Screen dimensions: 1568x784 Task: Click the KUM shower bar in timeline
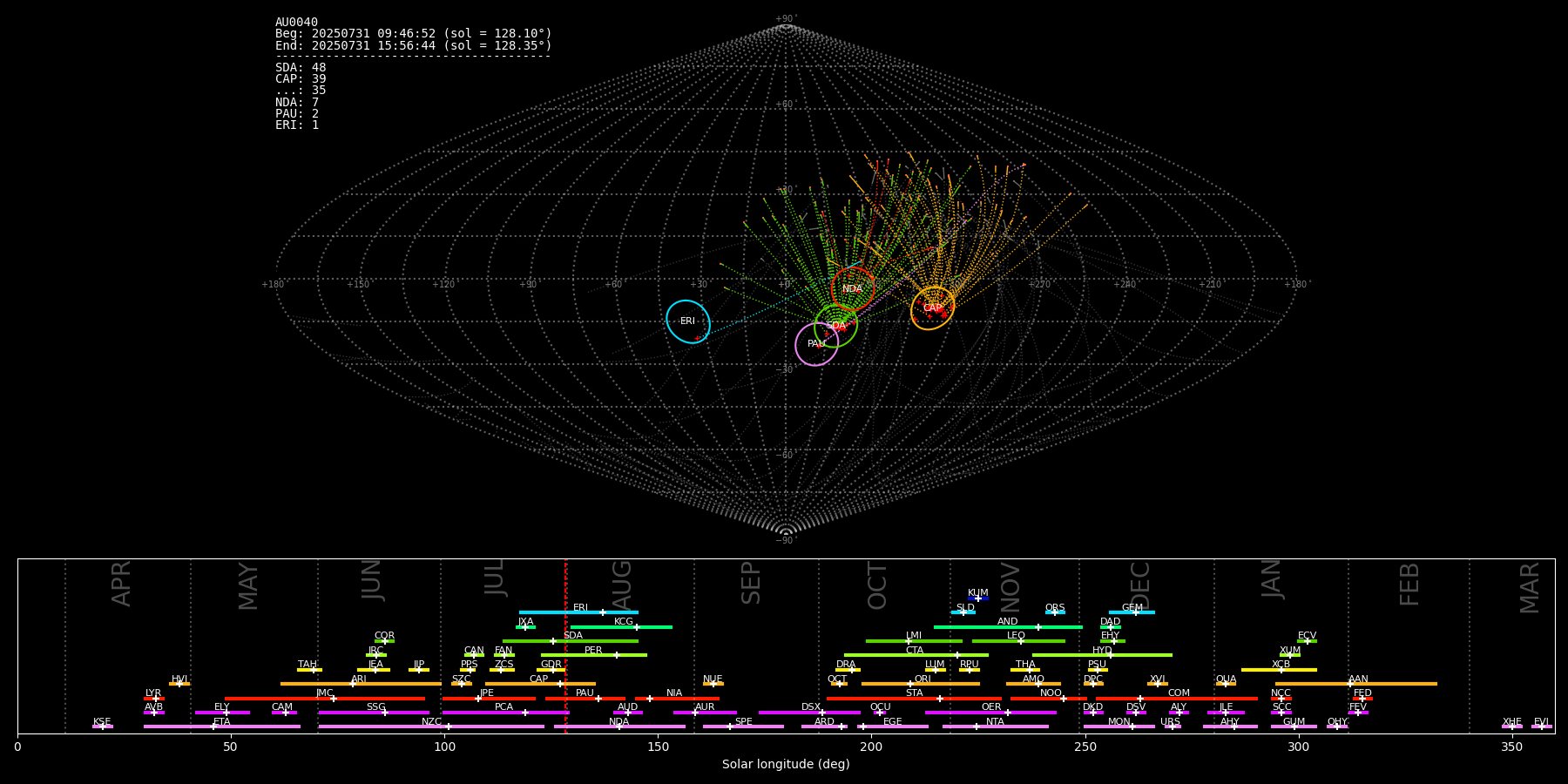[978, 598]
